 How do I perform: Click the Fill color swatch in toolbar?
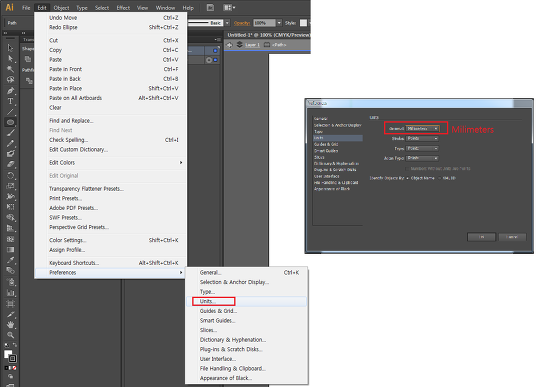(8, 354)
